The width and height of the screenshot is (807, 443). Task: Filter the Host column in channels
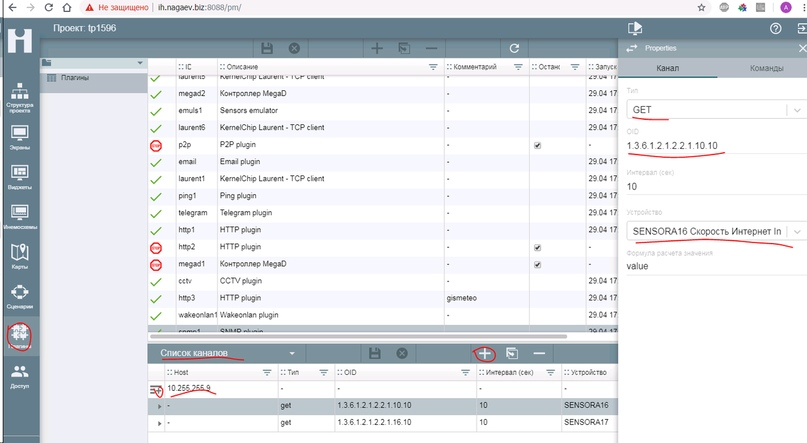pyautogui.click(x=267, y=373)
